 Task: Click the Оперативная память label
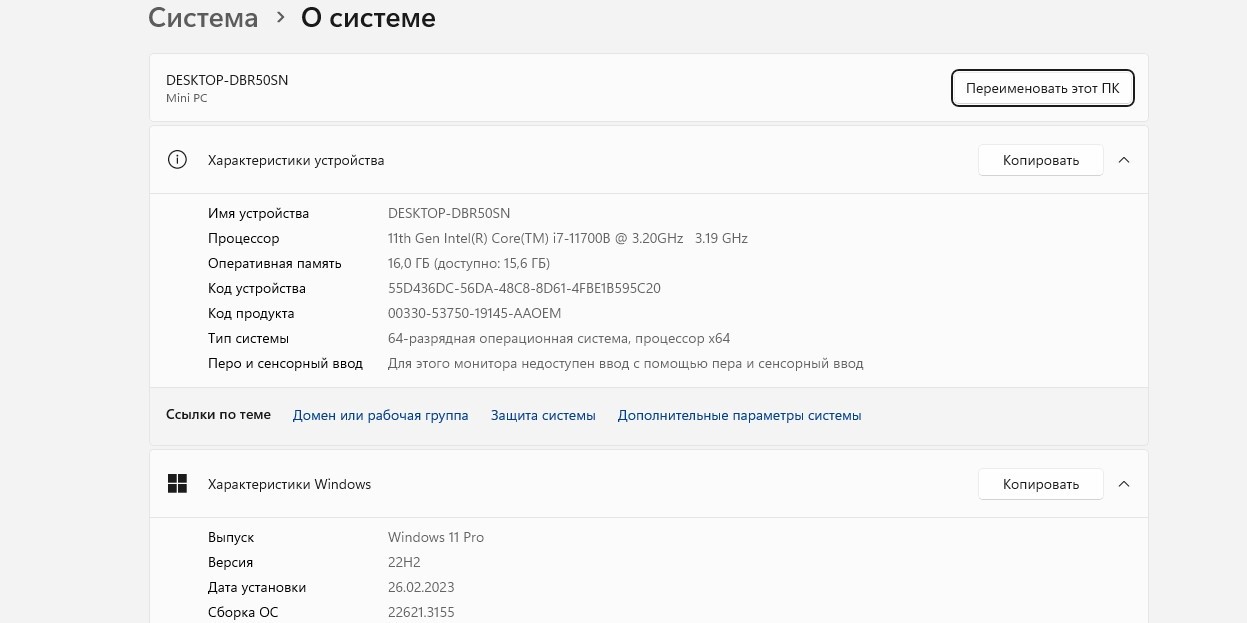[x=275, y=263]
